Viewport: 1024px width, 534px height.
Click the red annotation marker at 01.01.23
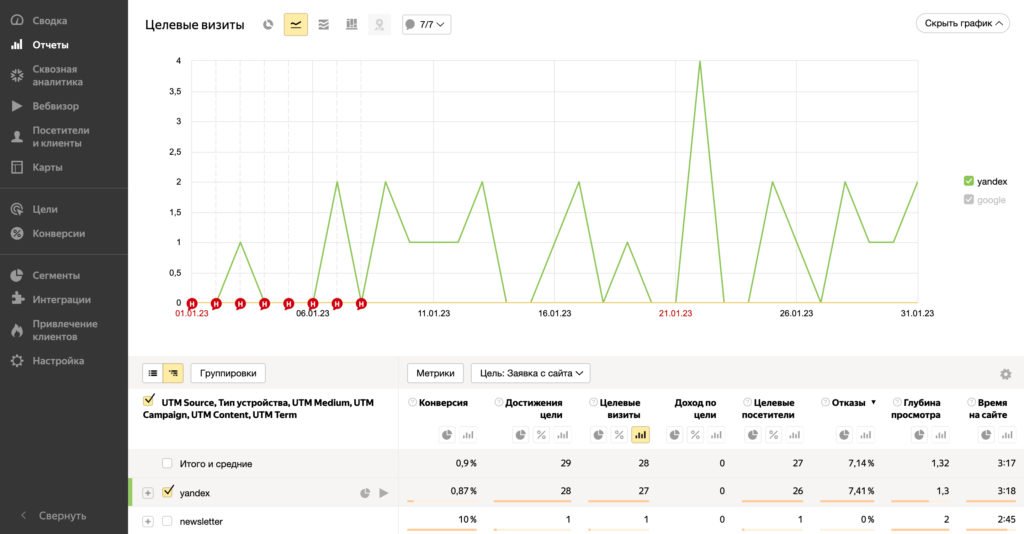(191, 303)
